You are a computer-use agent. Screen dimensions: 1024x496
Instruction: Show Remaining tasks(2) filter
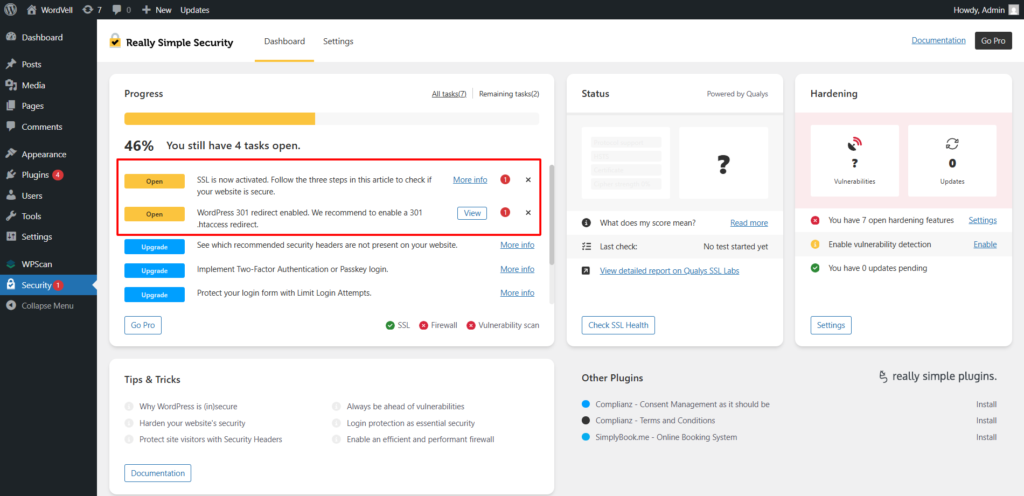pyautogui.click(x=509, y=94)
